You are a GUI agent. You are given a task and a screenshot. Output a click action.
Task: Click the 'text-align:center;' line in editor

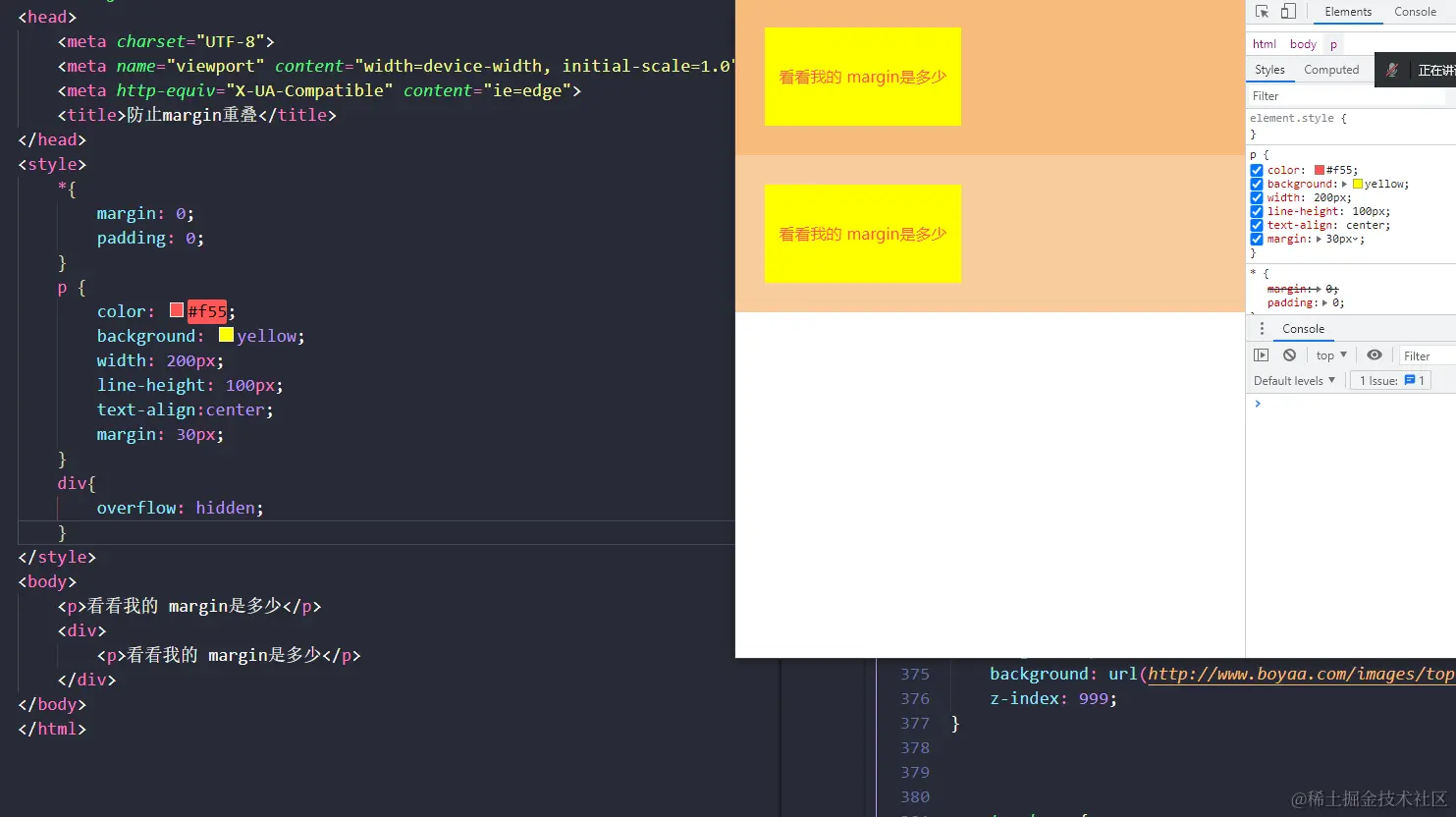[x=185, y=409]
